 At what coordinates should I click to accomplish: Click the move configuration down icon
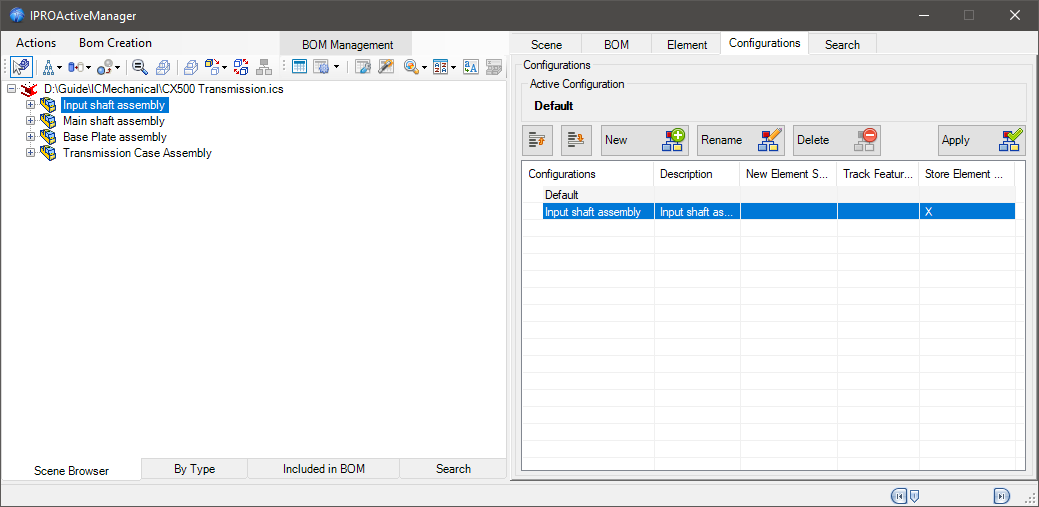tap(575, 141)
